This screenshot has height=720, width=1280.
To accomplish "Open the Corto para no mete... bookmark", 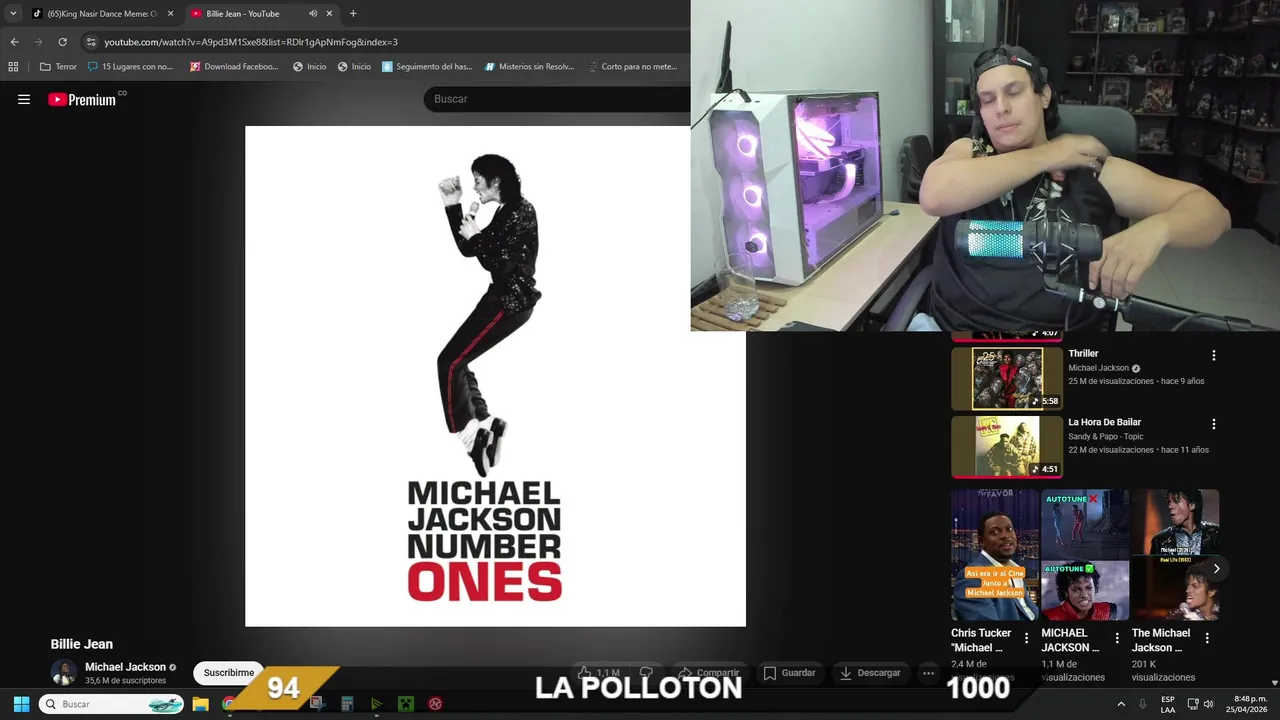I will coord(633,67).
